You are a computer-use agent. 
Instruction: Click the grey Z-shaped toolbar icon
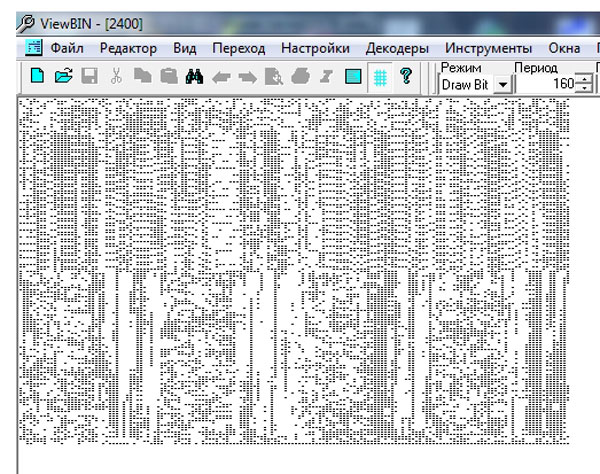pos(326,76)
